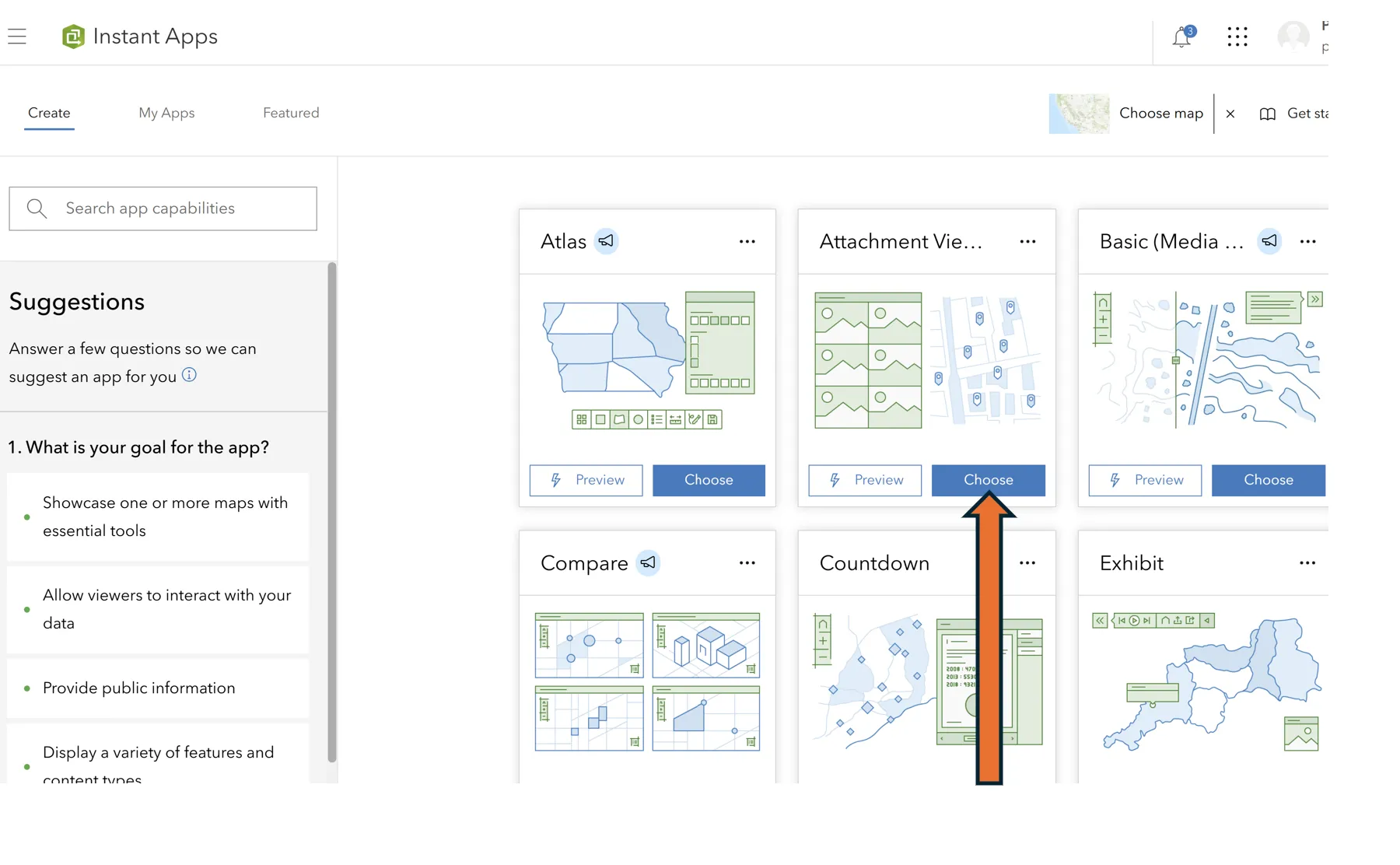Open the Countdown card options menu
1400x865 pixels.
(1027, 562)
